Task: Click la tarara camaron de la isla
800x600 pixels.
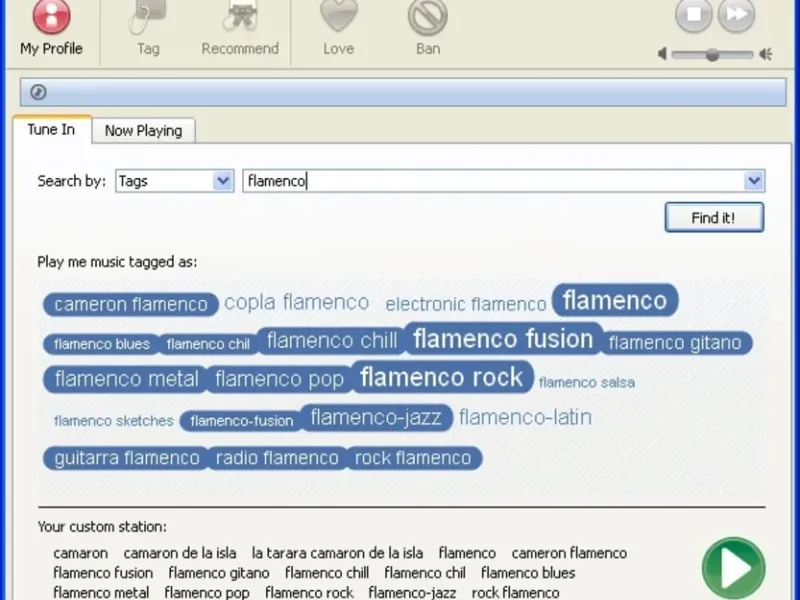Action: [x=337, y=553]
